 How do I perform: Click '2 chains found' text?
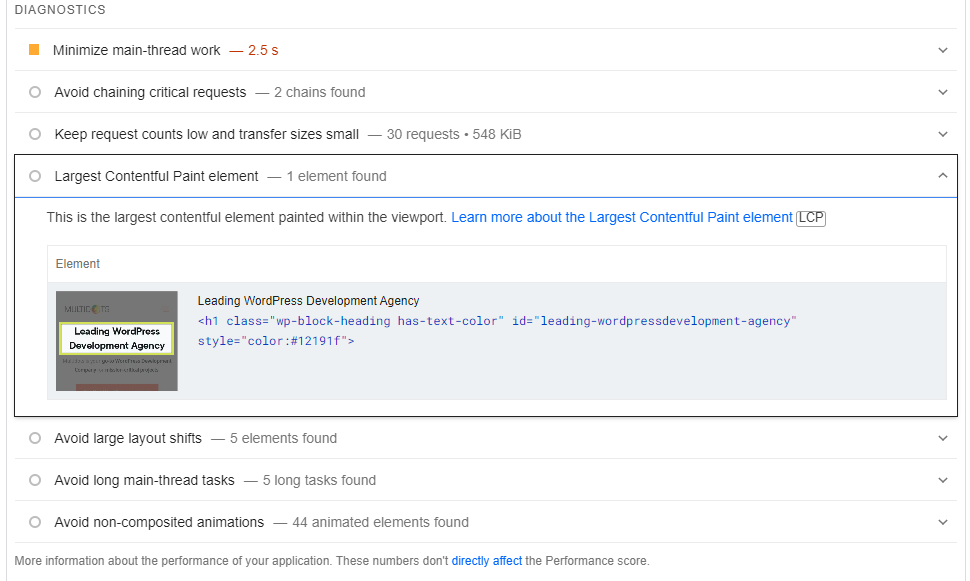pyautogui.click(x=320, y=92)
